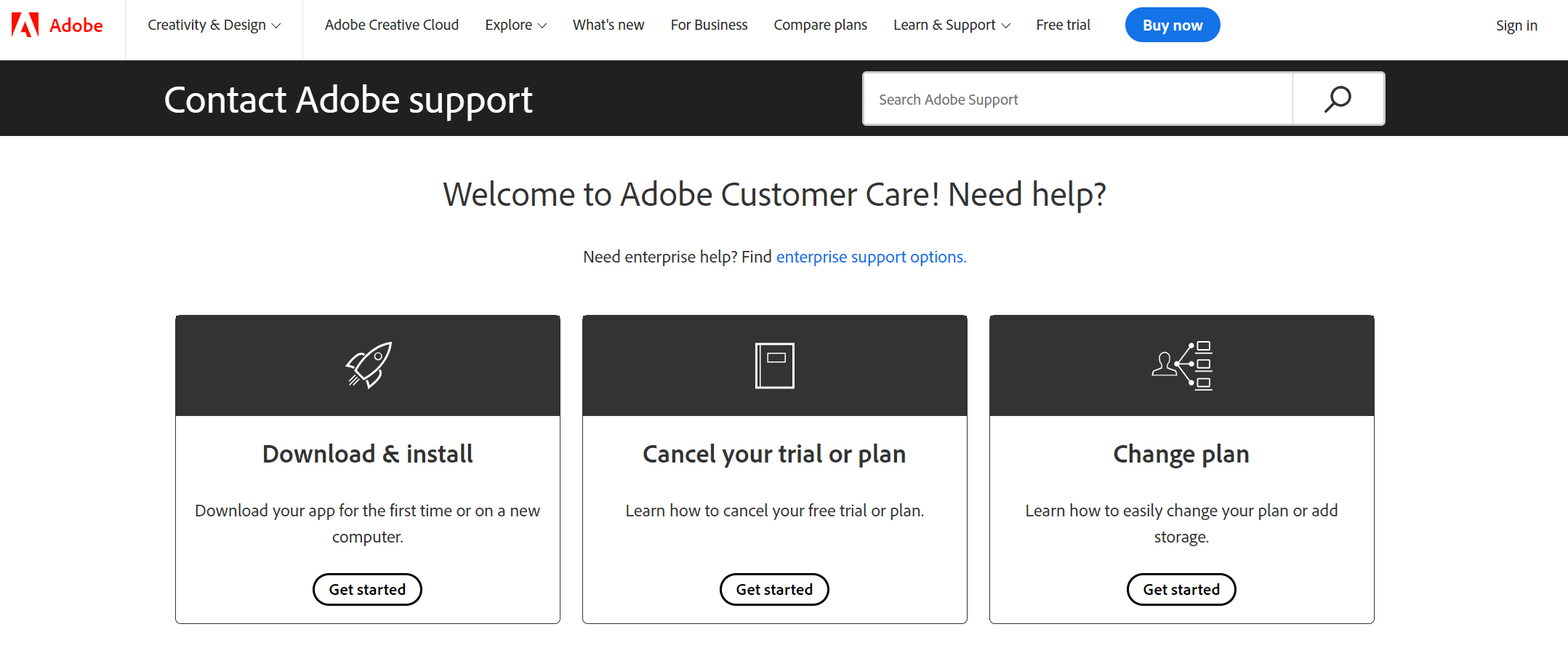Image resolution: width=1568 pixels, height=648 pixels.
Task: Click the search magnifier icon
Action: pyautogui.click(x=1338, y=98)
